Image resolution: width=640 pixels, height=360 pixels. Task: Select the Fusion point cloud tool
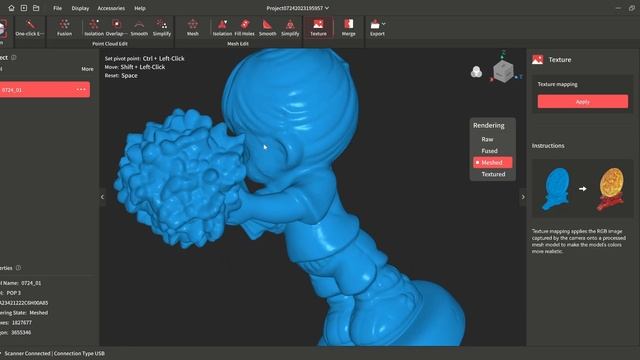click(64, 28)
